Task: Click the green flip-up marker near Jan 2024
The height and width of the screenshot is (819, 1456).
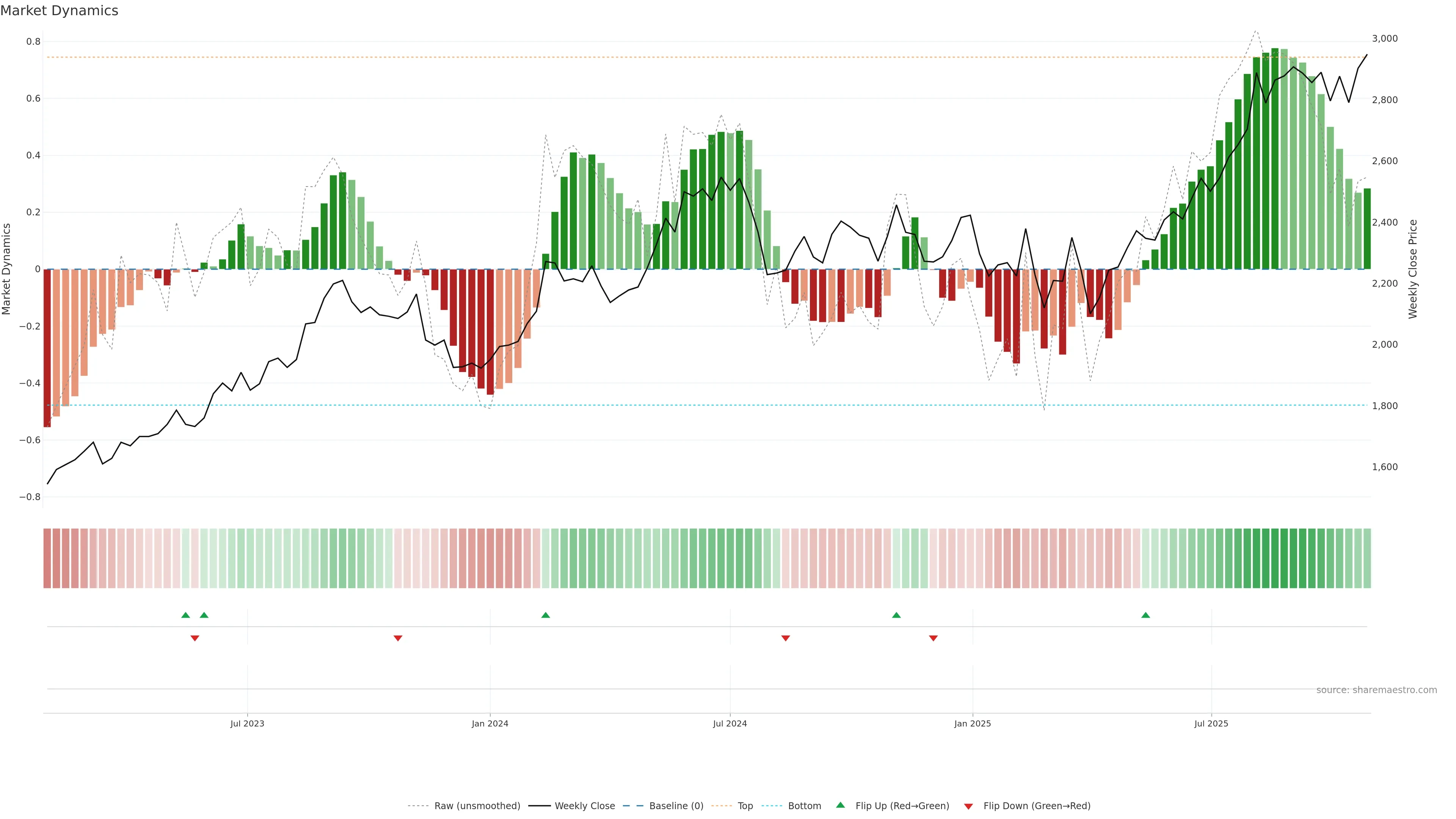Action: 546,615
